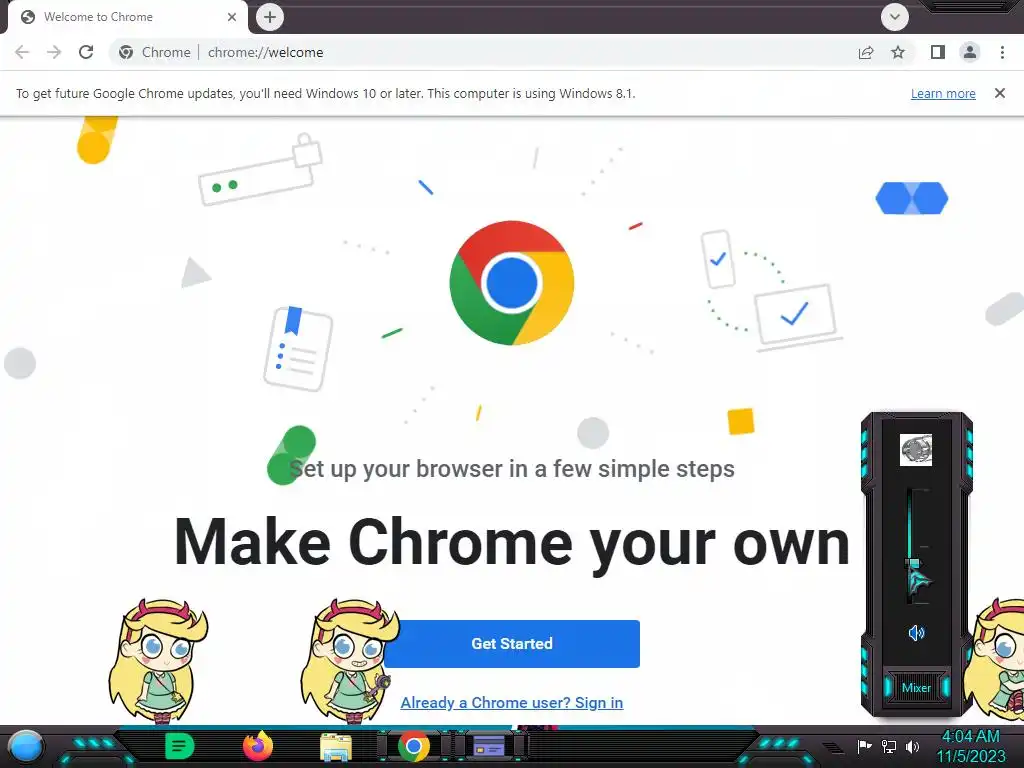Open a new tab with plus button
Screen dimensions: 1024x768
click(x=270, y=17)
